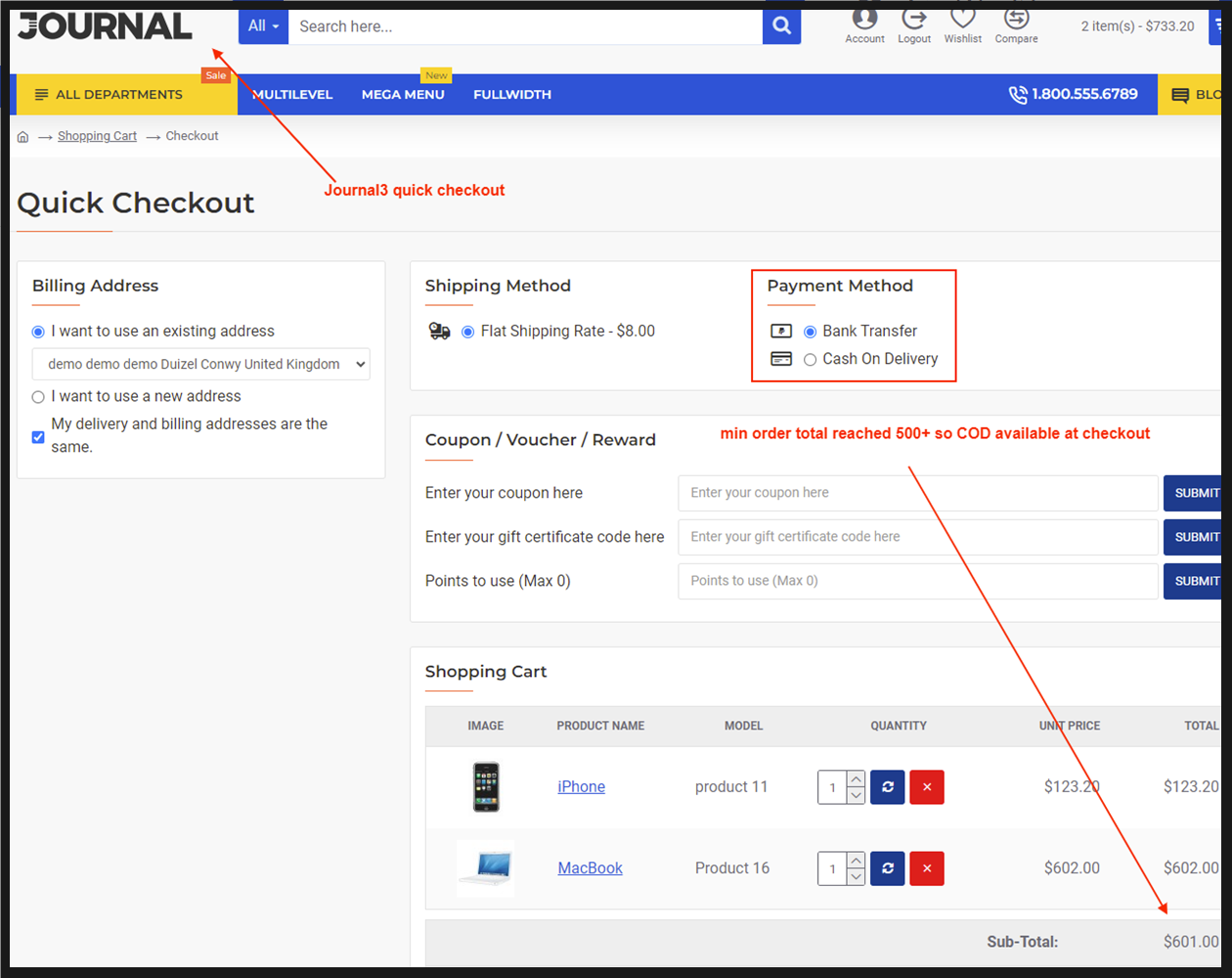Refresh quantity for iPhone row
The image size is (1232, 978).
click(887, 787)
